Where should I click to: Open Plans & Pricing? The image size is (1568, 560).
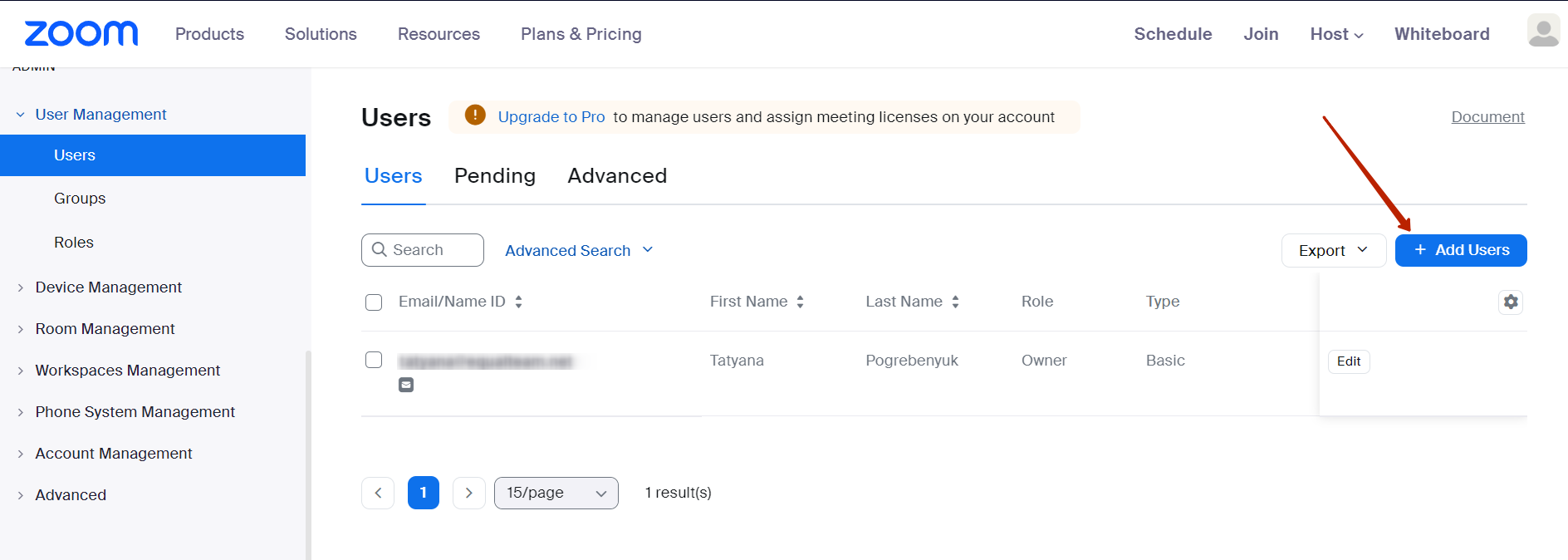click(581, 34)
